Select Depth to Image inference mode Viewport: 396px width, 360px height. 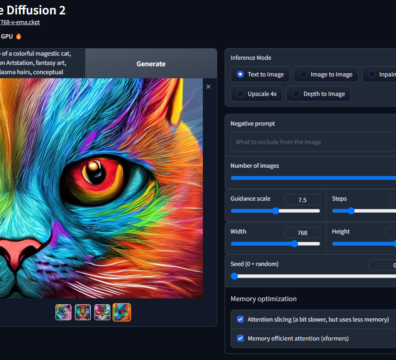(x=318, y=94)
